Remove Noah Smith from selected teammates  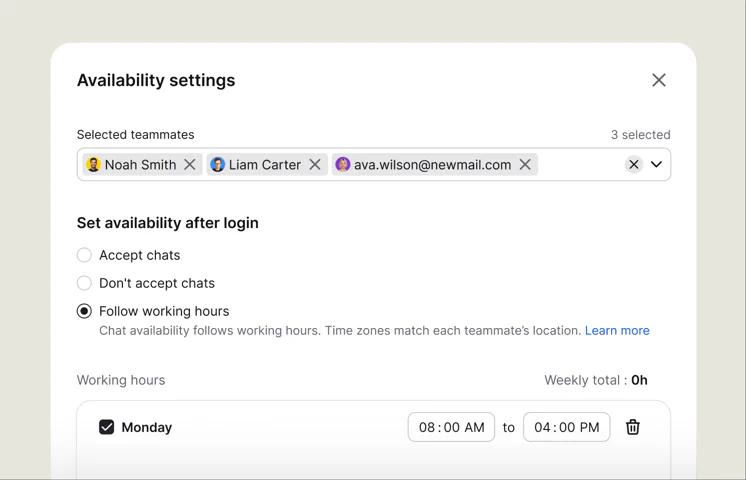[190, 165]
